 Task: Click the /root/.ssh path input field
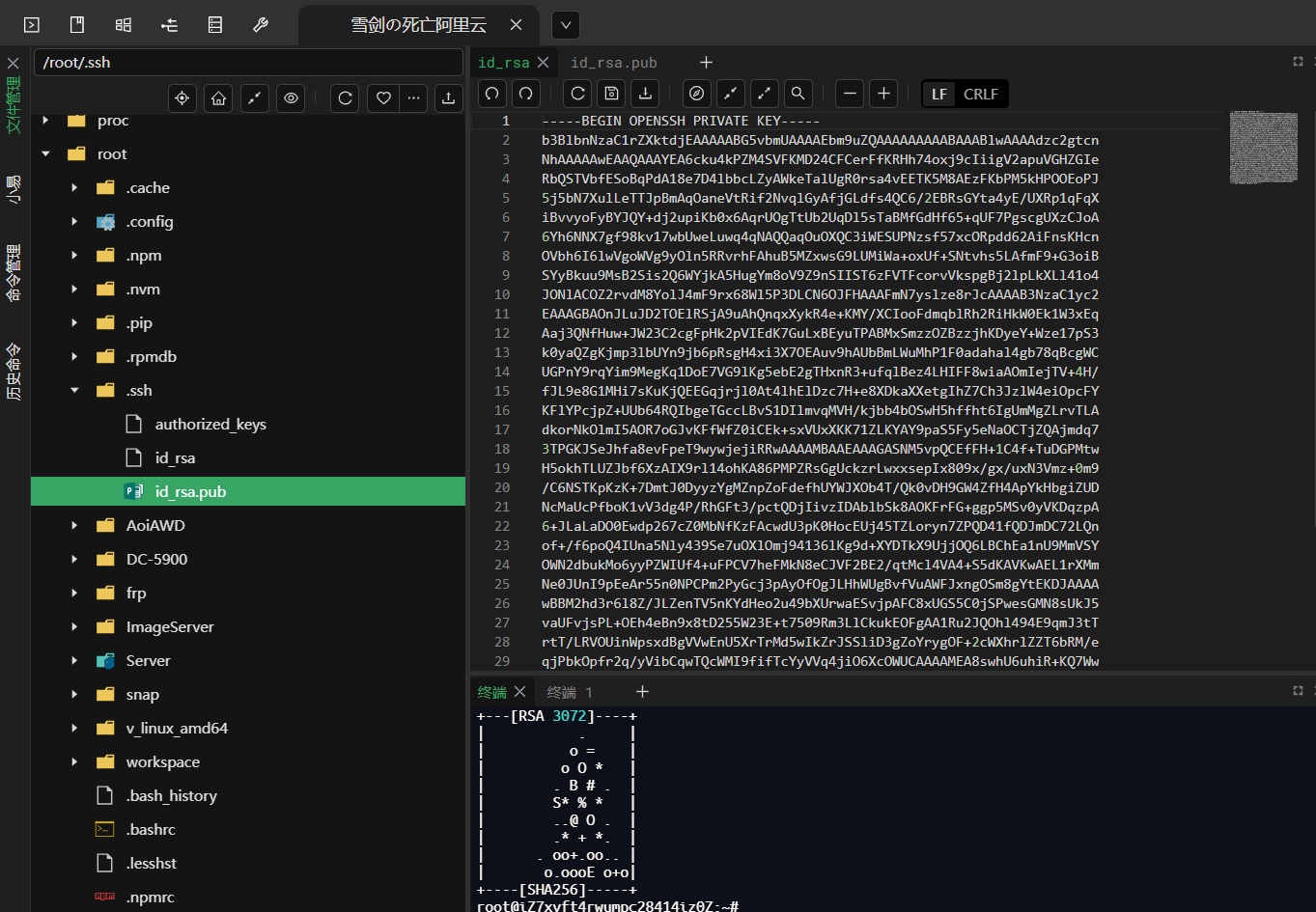point(248,63)
